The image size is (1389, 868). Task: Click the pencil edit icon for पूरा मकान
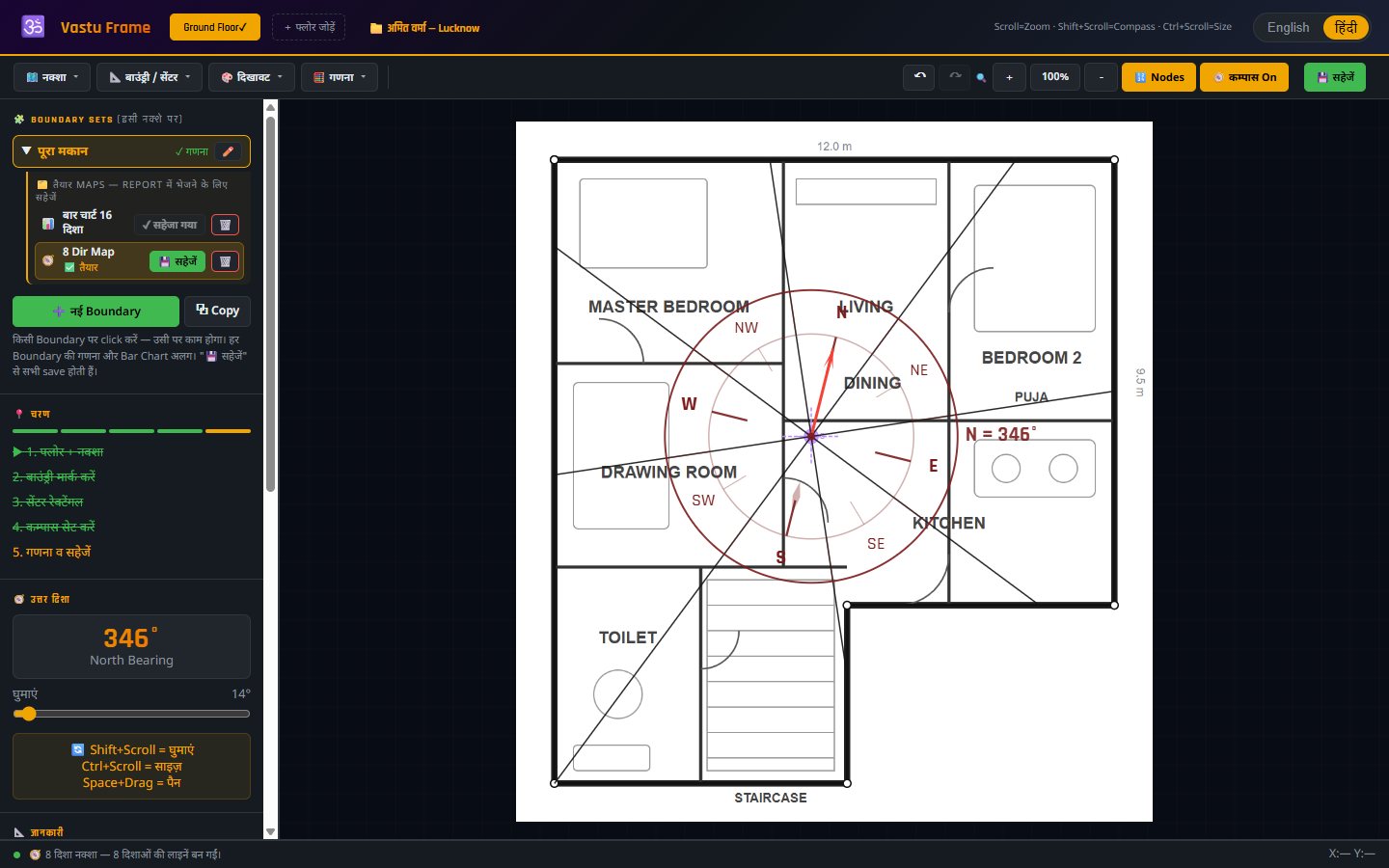coord(229,151)
